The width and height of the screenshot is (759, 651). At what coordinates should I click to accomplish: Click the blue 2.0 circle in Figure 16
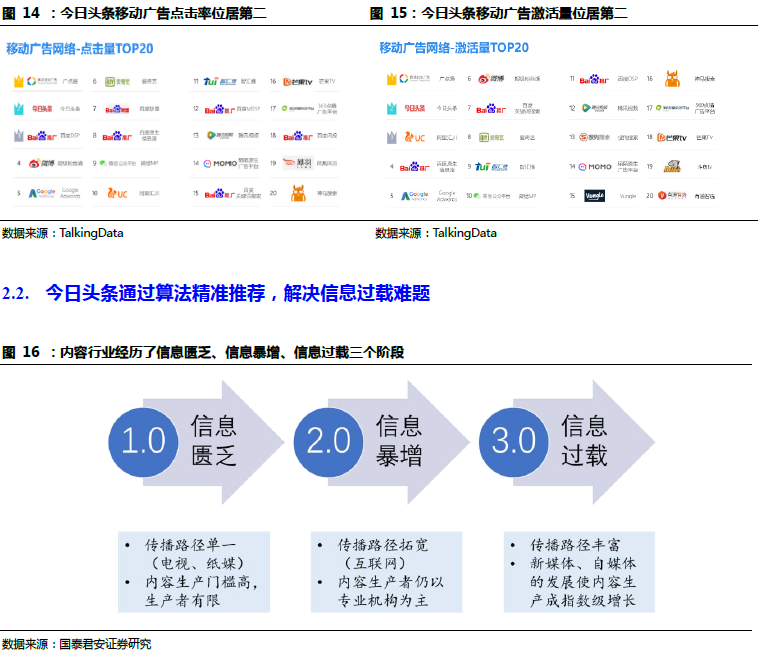[x=329, y=442]
